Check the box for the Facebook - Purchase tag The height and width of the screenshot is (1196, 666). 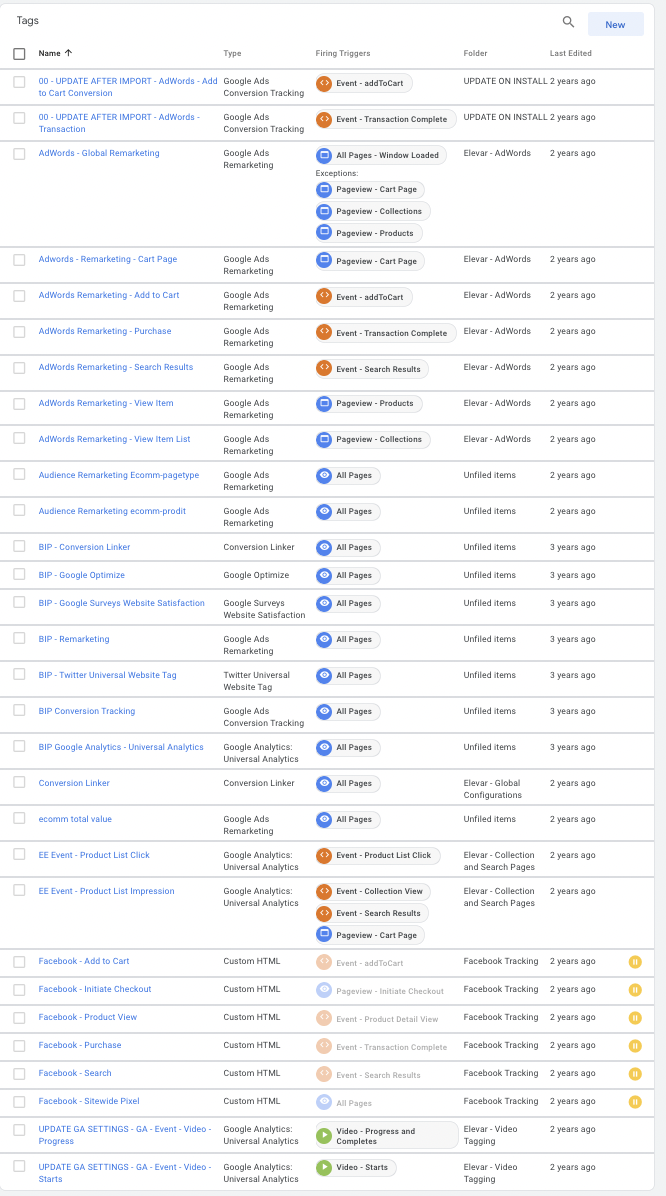(20, 1046)
